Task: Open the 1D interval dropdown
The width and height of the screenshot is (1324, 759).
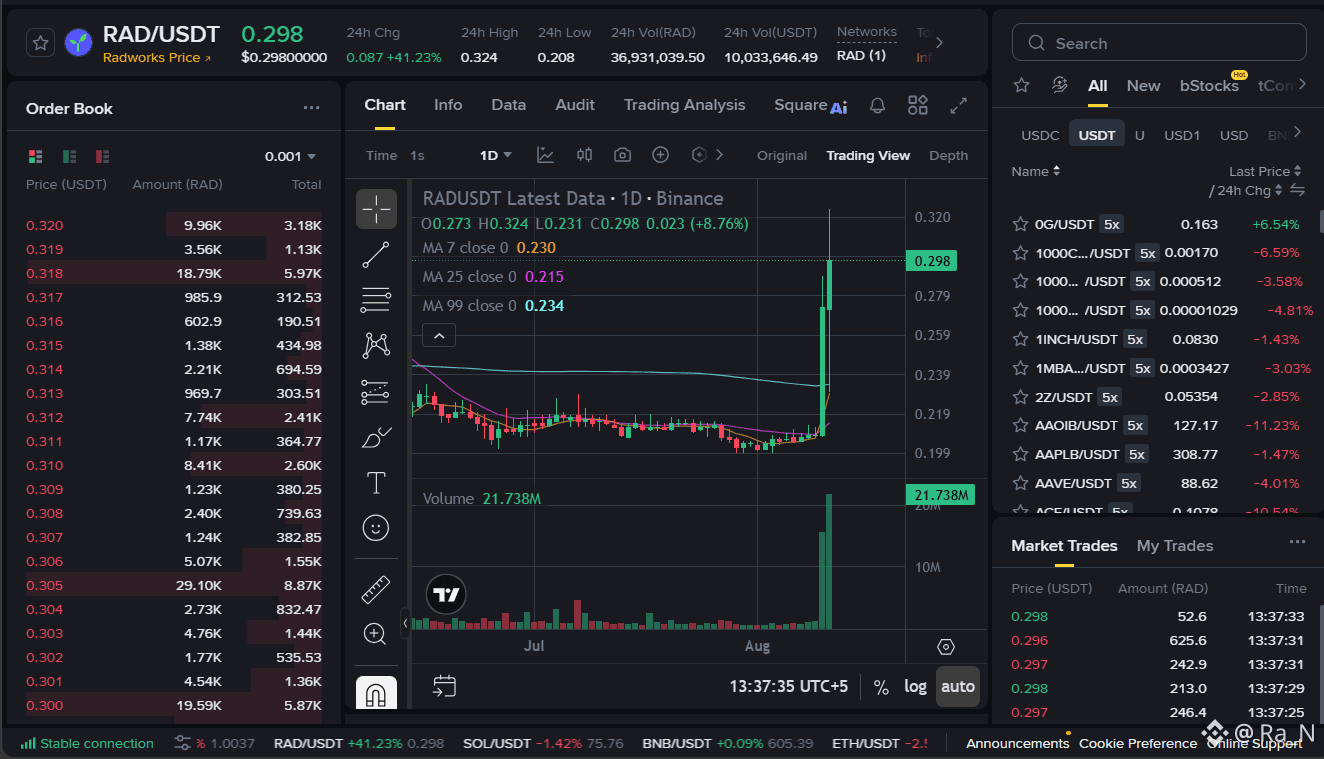Action: click(x=496, y=155)
